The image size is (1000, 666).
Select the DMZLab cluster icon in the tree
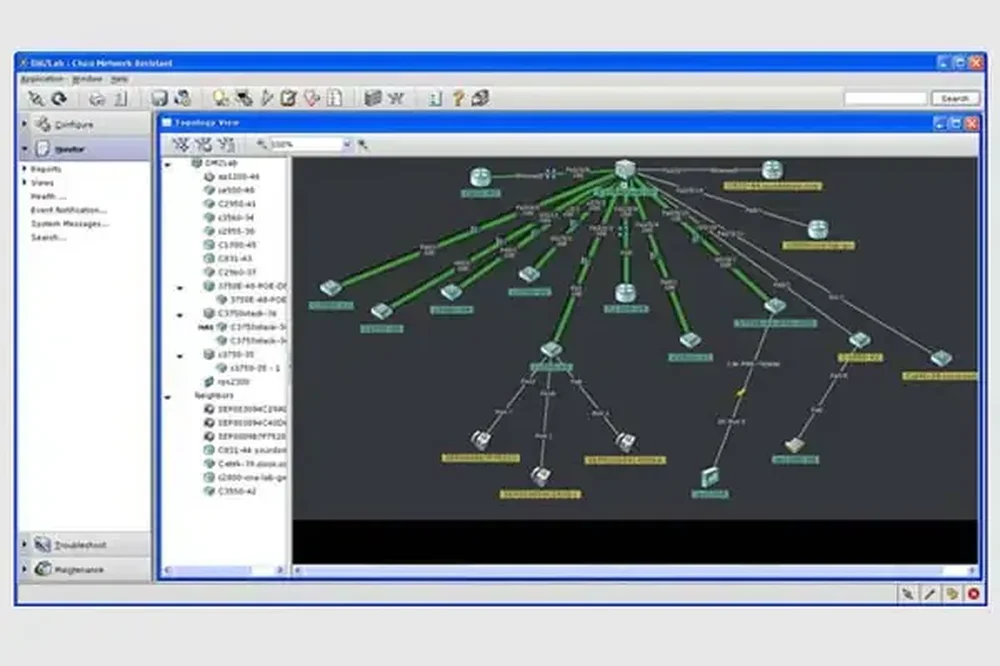click(x=199, y=162)
